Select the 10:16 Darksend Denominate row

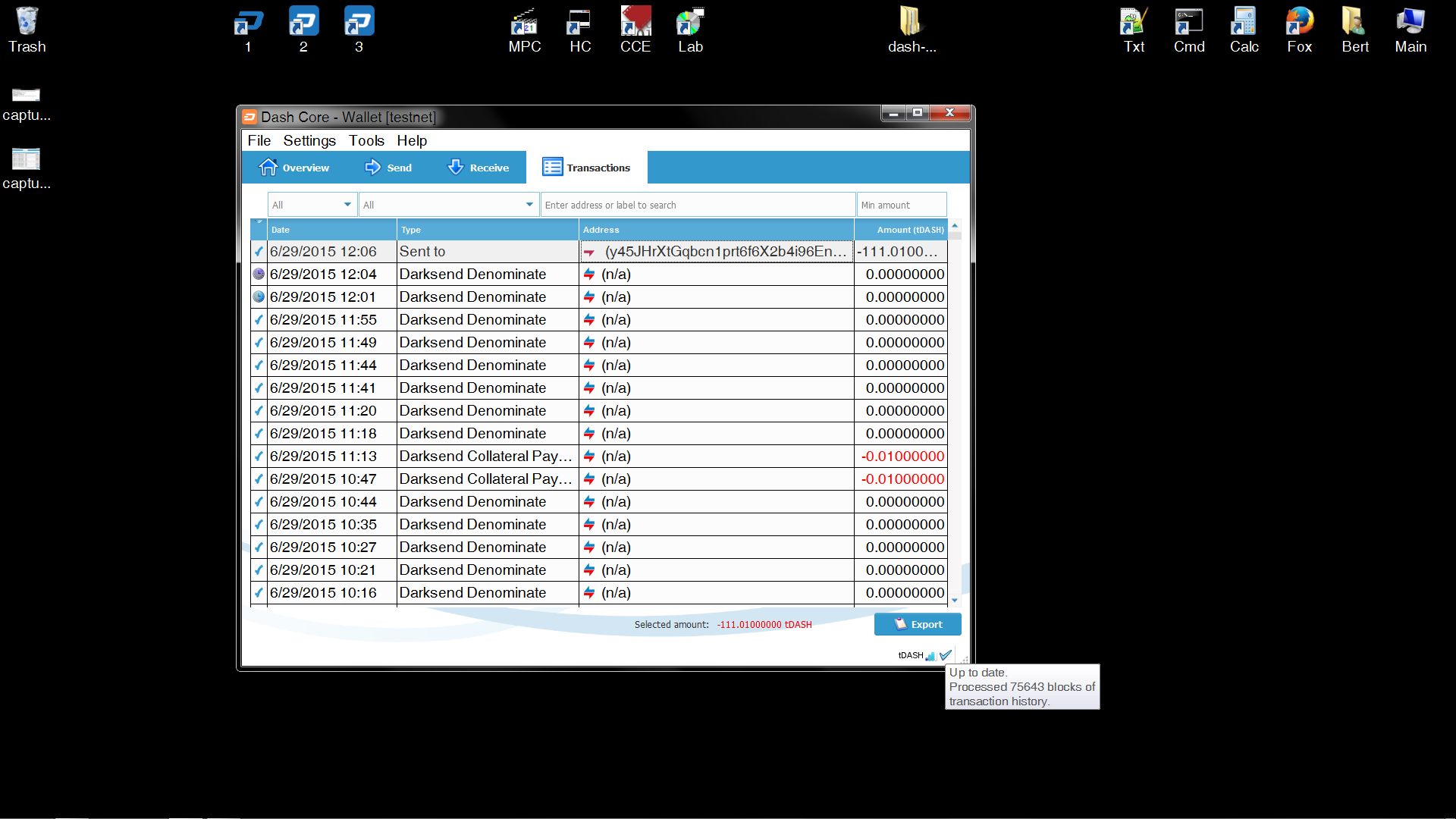tap(599, 592)
